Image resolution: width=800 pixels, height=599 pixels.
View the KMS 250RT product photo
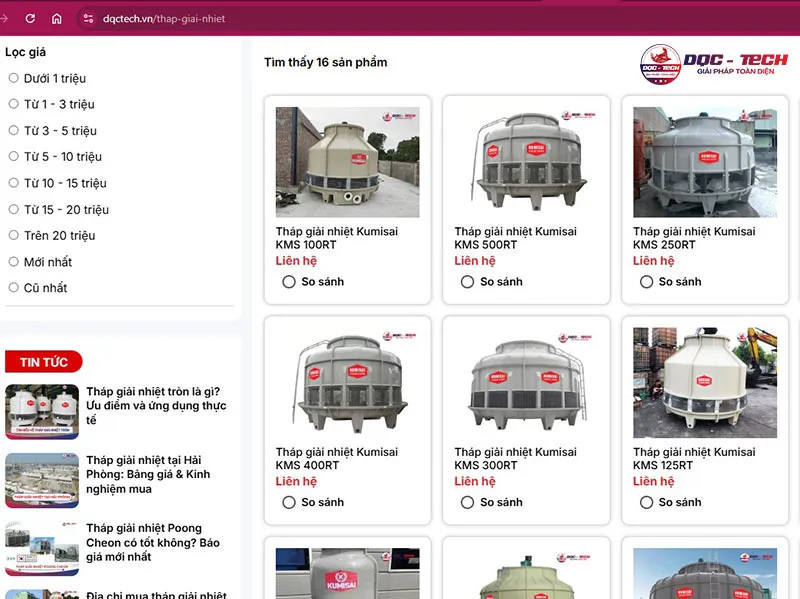tap(705, 162)
